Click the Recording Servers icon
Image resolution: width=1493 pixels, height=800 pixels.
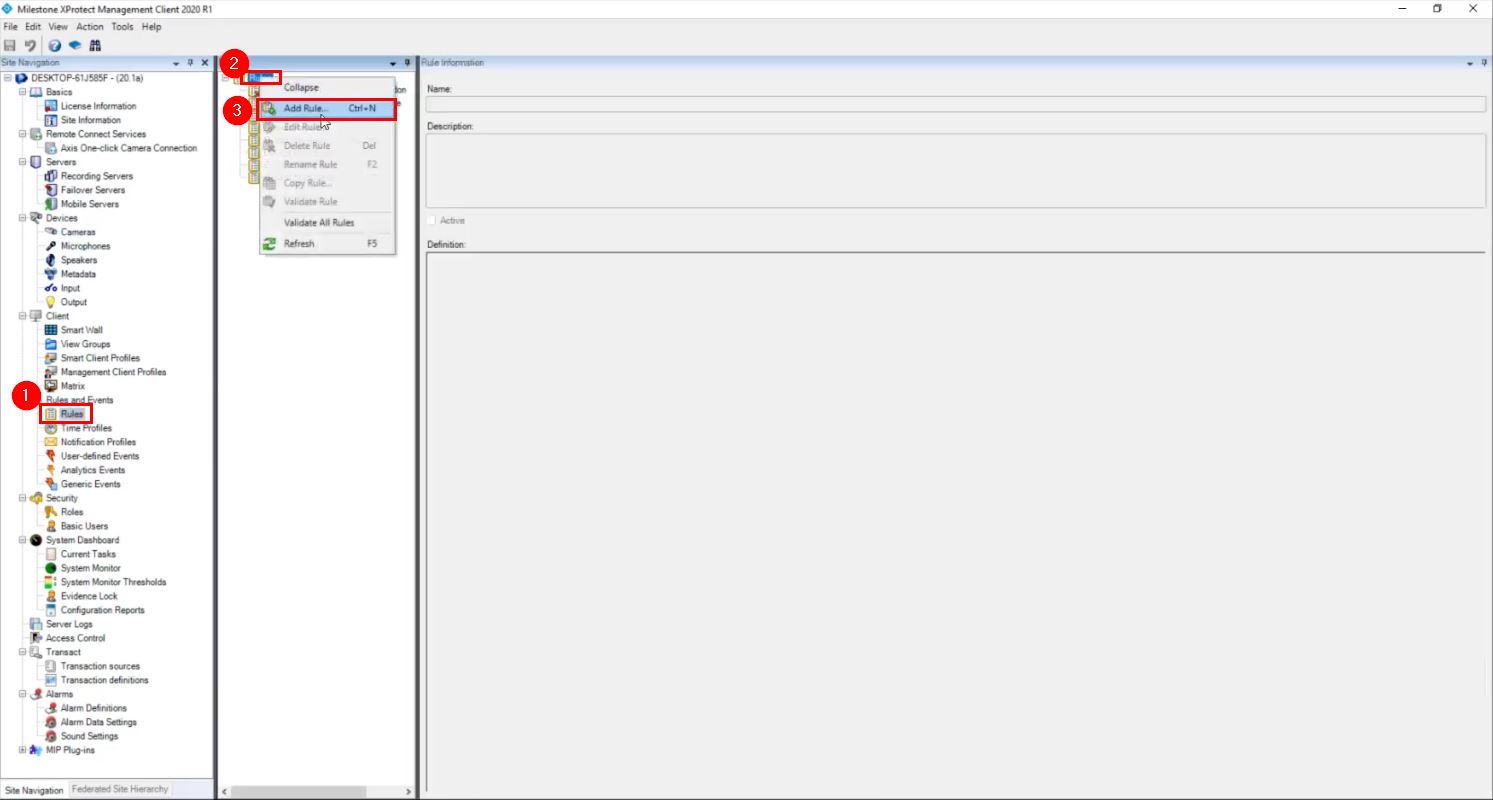[52, 175]
